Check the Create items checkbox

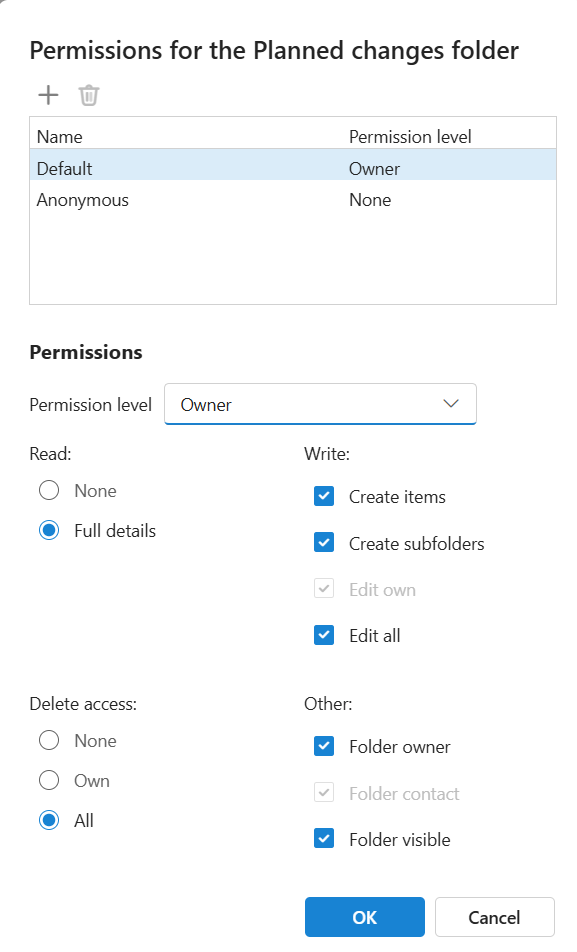tap(324, 496)
